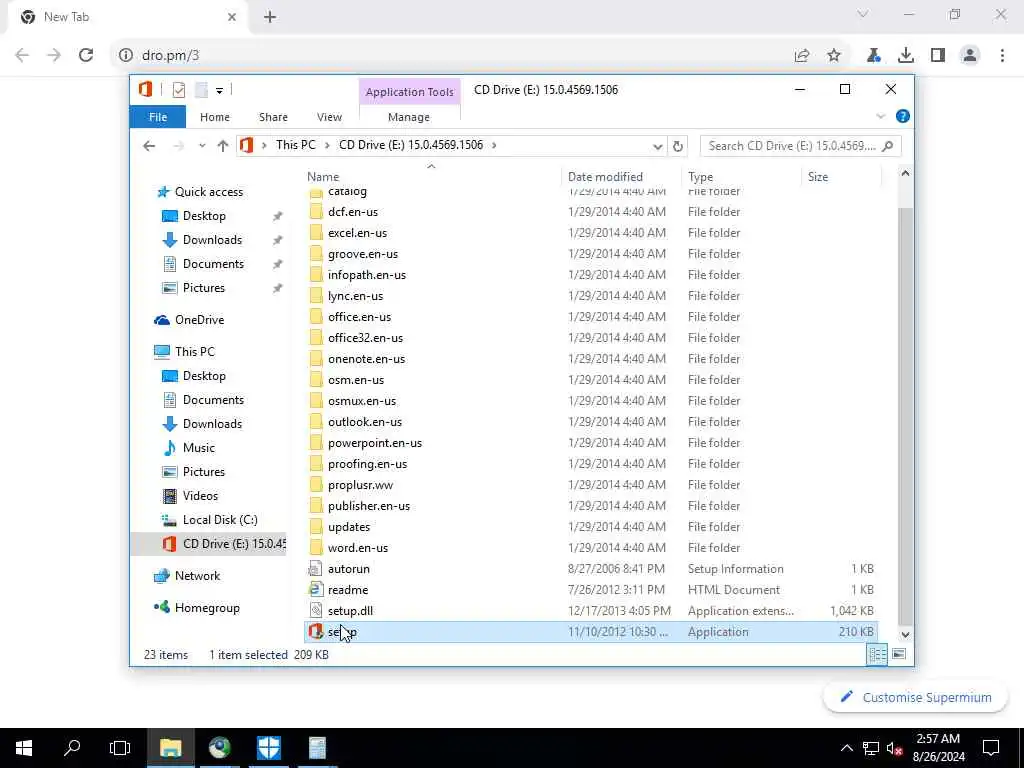The width and height of the screenshot is (1024, 768).
Task: Select the setup.dll file icon
Action: pos(316,611)
